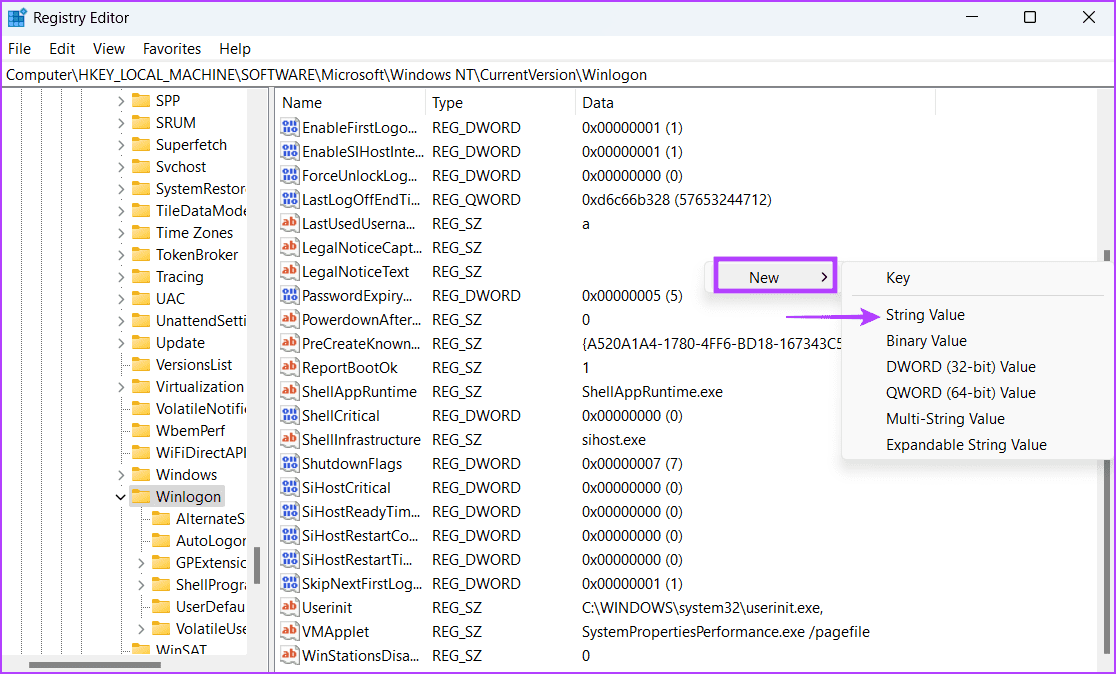
Task: Click the Registry Editor app icon in title bar
Action: (17, 17)
